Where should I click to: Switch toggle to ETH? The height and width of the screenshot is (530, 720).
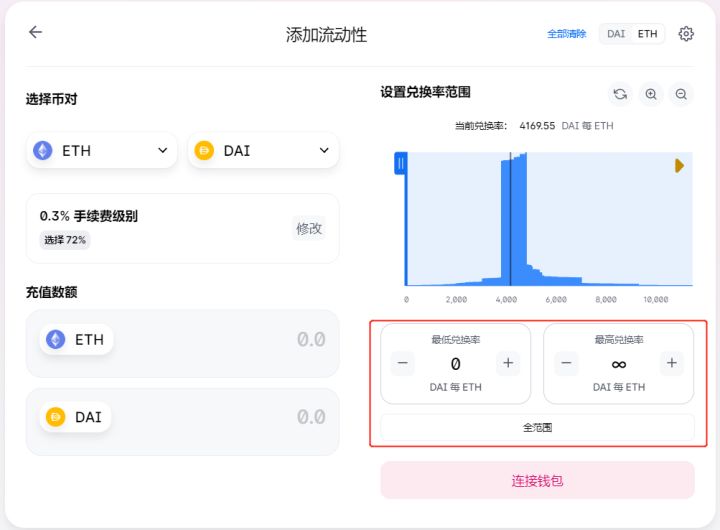tap(647, 34)
